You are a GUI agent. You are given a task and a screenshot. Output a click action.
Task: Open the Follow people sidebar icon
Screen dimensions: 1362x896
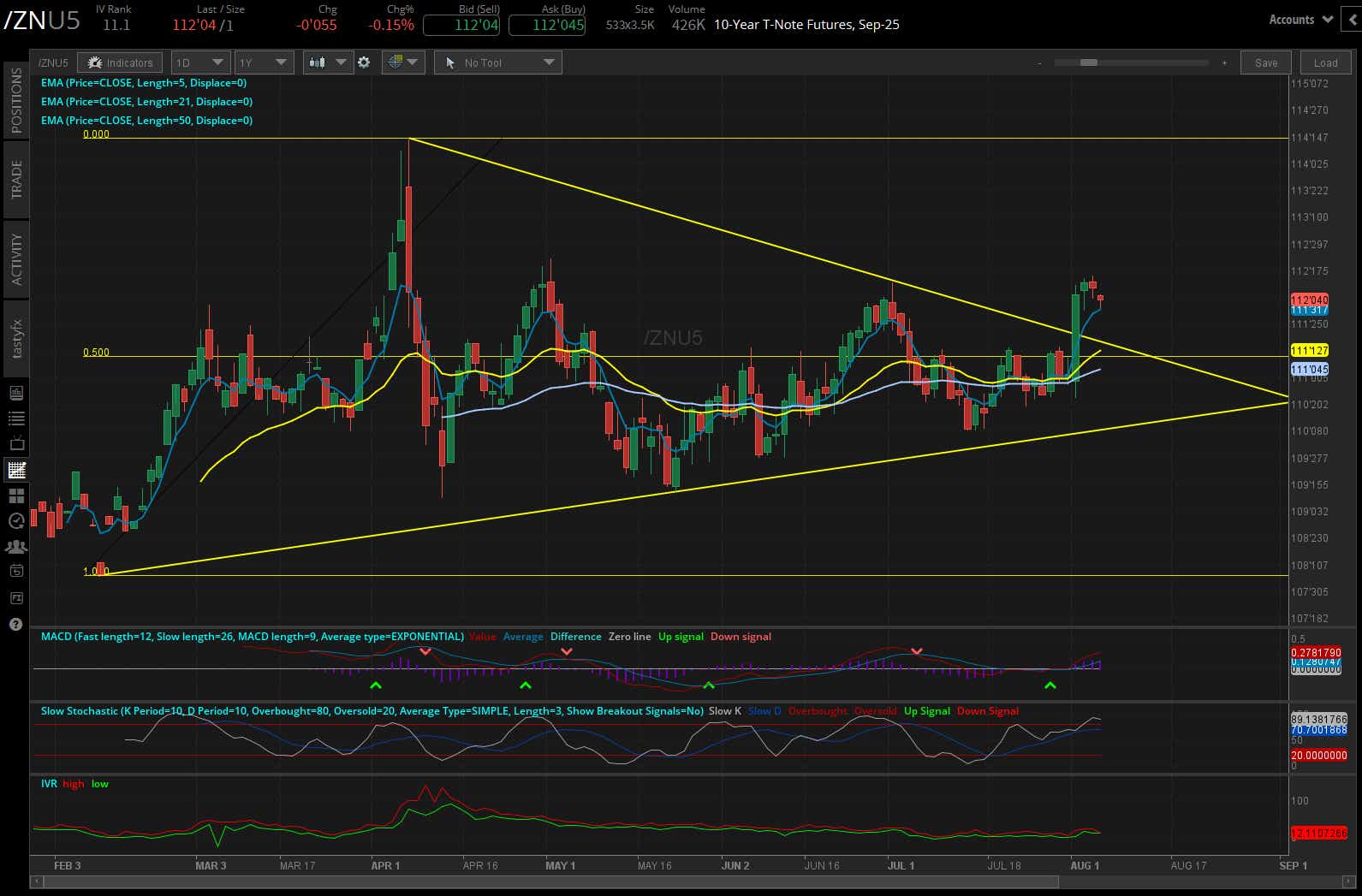16,546
